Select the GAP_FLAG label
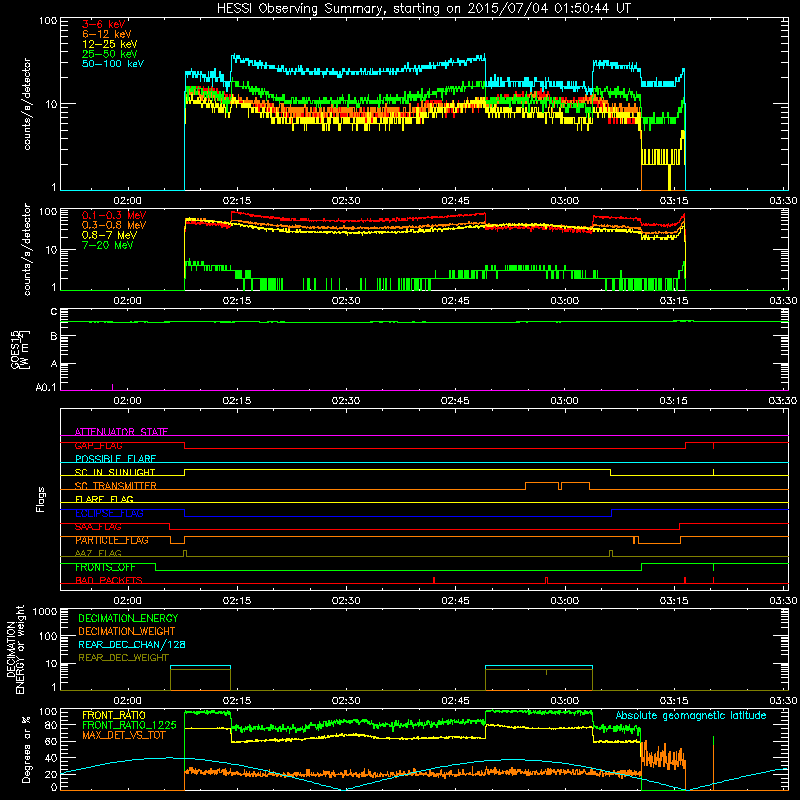Viewport: 800px width, 800px height. pos(98,445)
